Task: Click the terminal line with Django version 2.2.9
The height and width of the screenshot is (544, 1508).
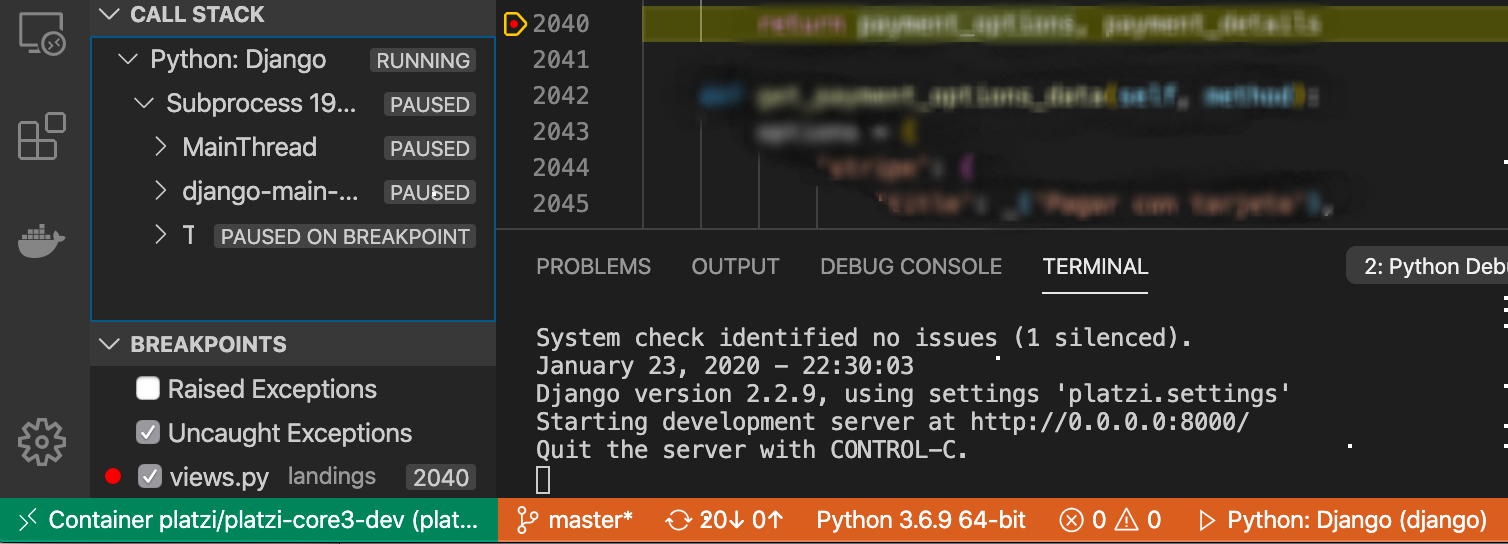Action: click(912, 394)
